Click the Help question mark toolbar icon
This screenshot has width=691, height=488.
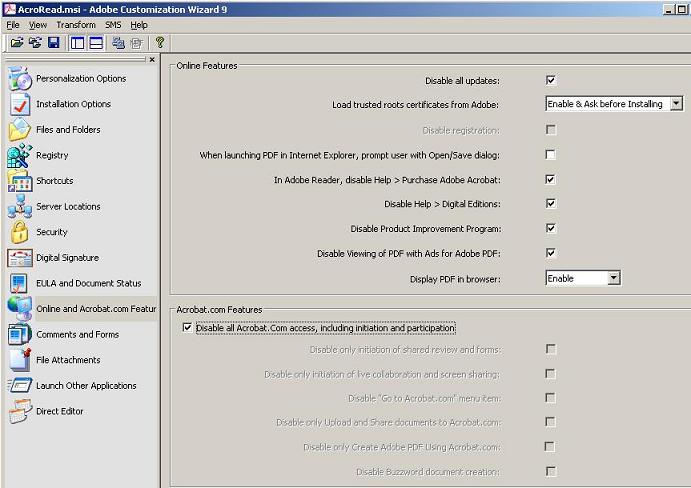(159, 43)
